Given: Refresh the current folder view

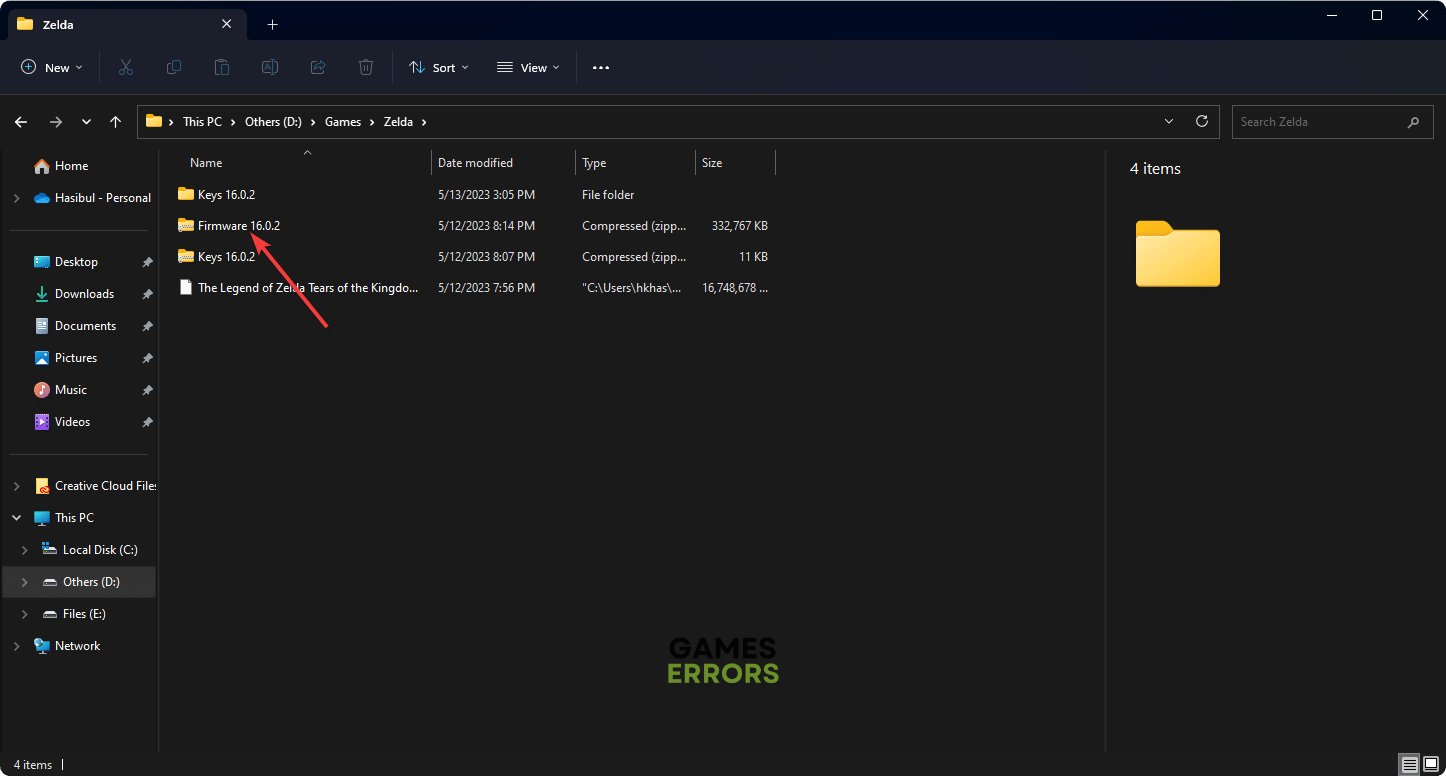Looking at the screenshot, I should point(1202,121).
